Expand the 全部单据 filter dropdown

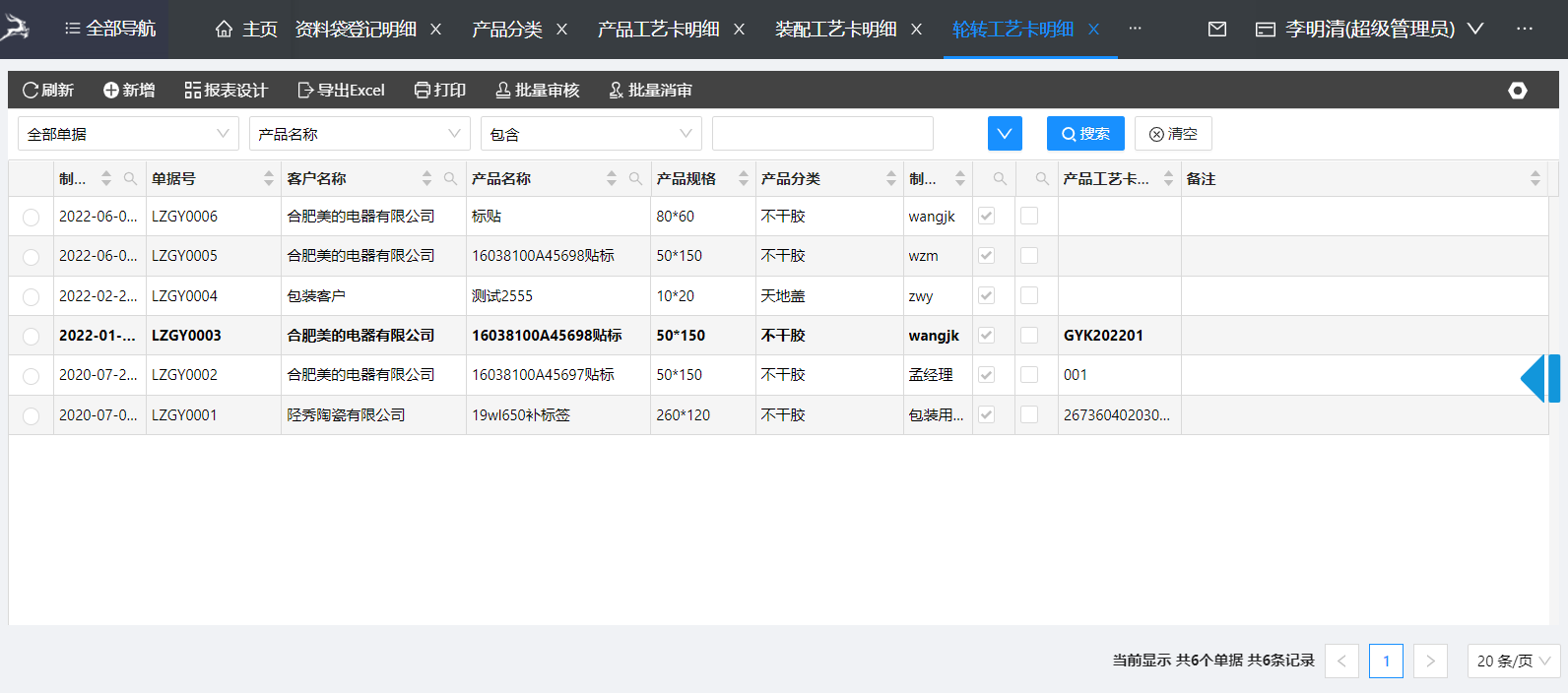(128, 134)
